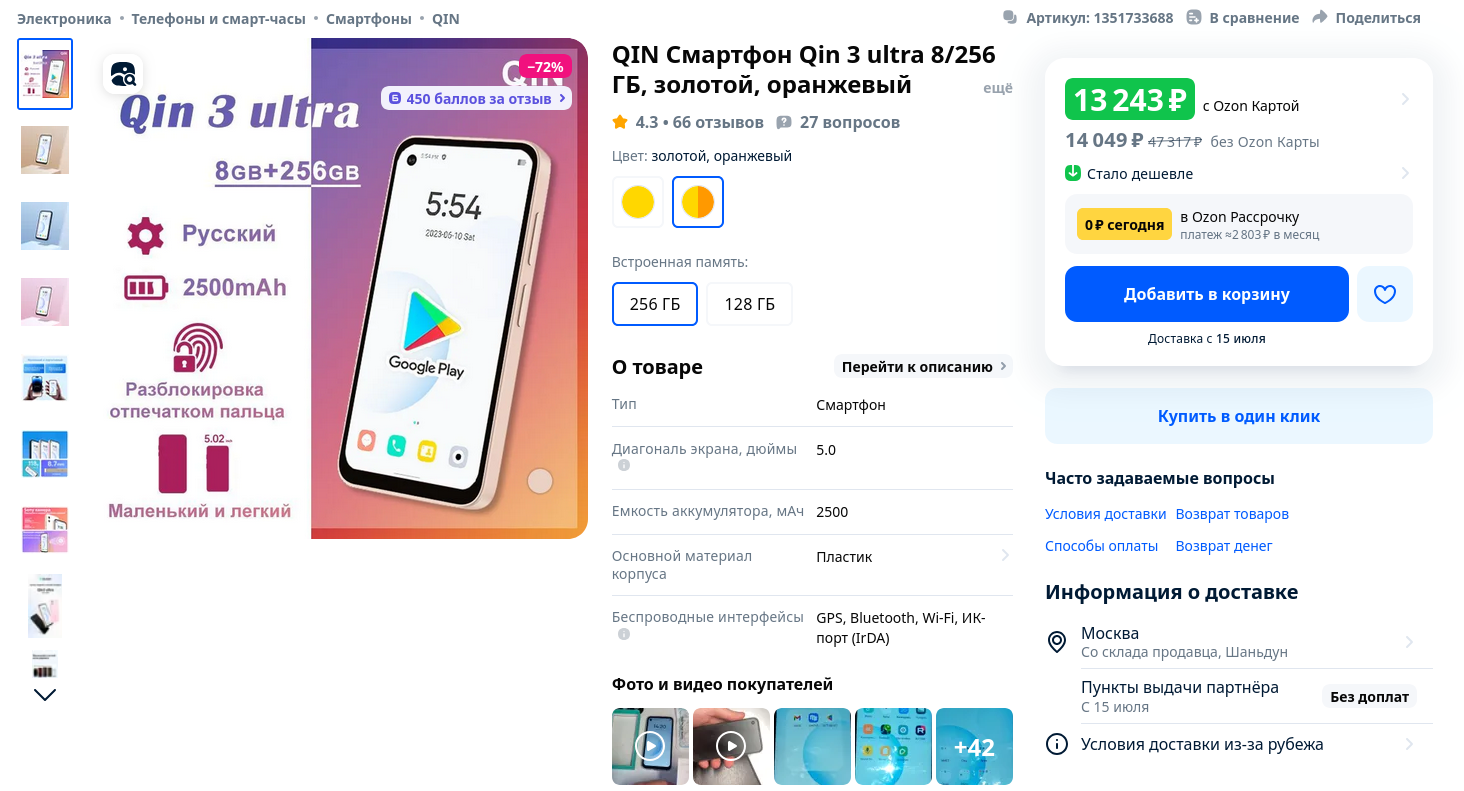Click the Поделиться share arrow icon
The width and height of the screenshot is (1464, 791).
[1320, 17]
